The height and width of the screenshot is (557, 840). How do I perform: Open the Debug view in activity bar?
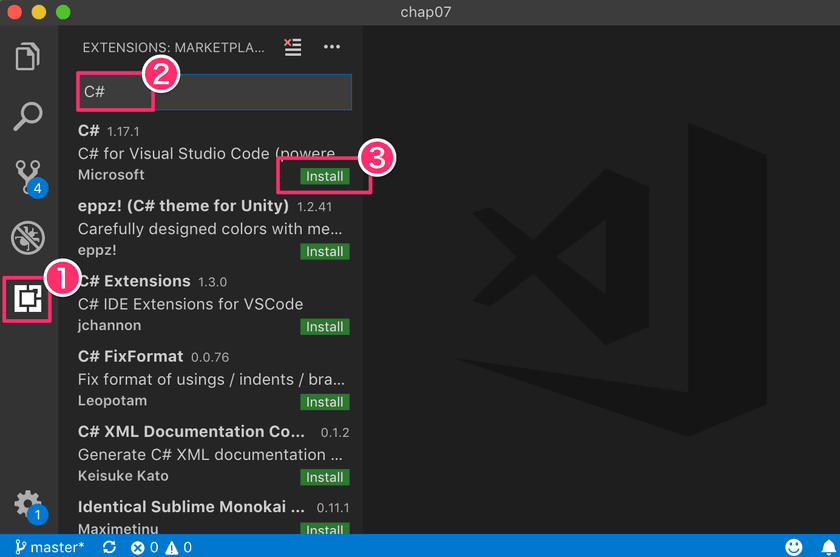point(28,238)
